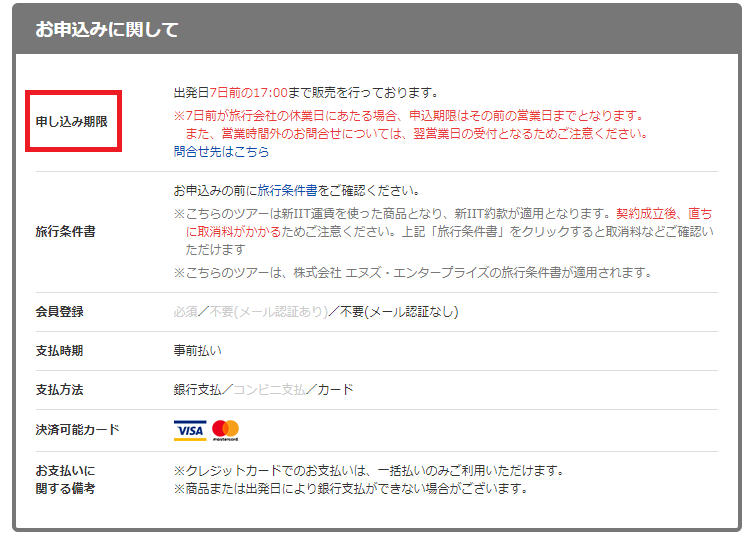746x536 pixels.
Task: Select the 不要(メール認証なし) option text
Action: pos(399,311)
